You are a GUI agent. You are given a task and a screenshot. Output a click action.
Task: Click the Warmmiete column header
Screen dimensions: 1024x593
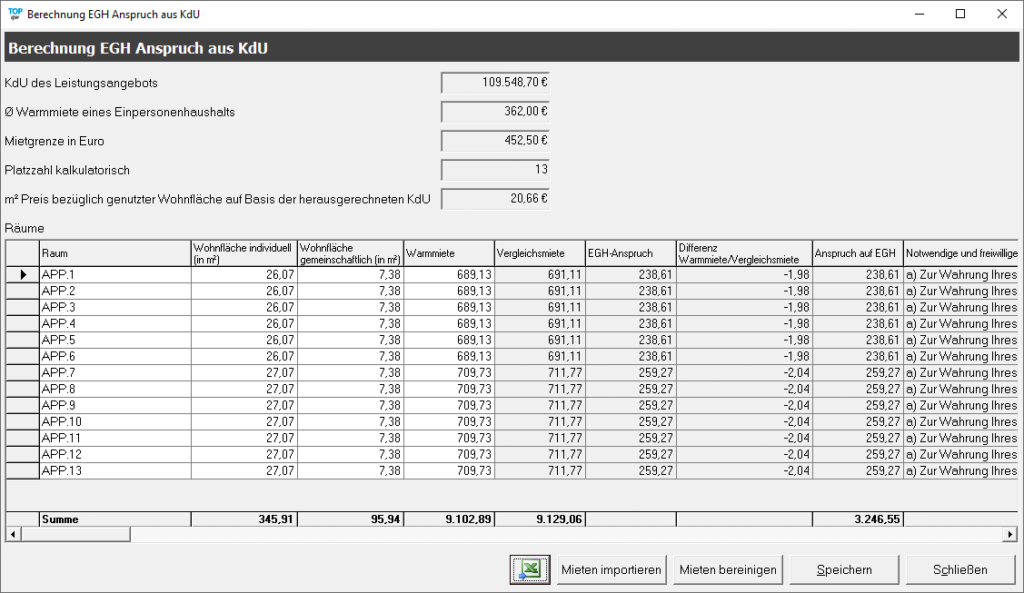pos(448,253)
